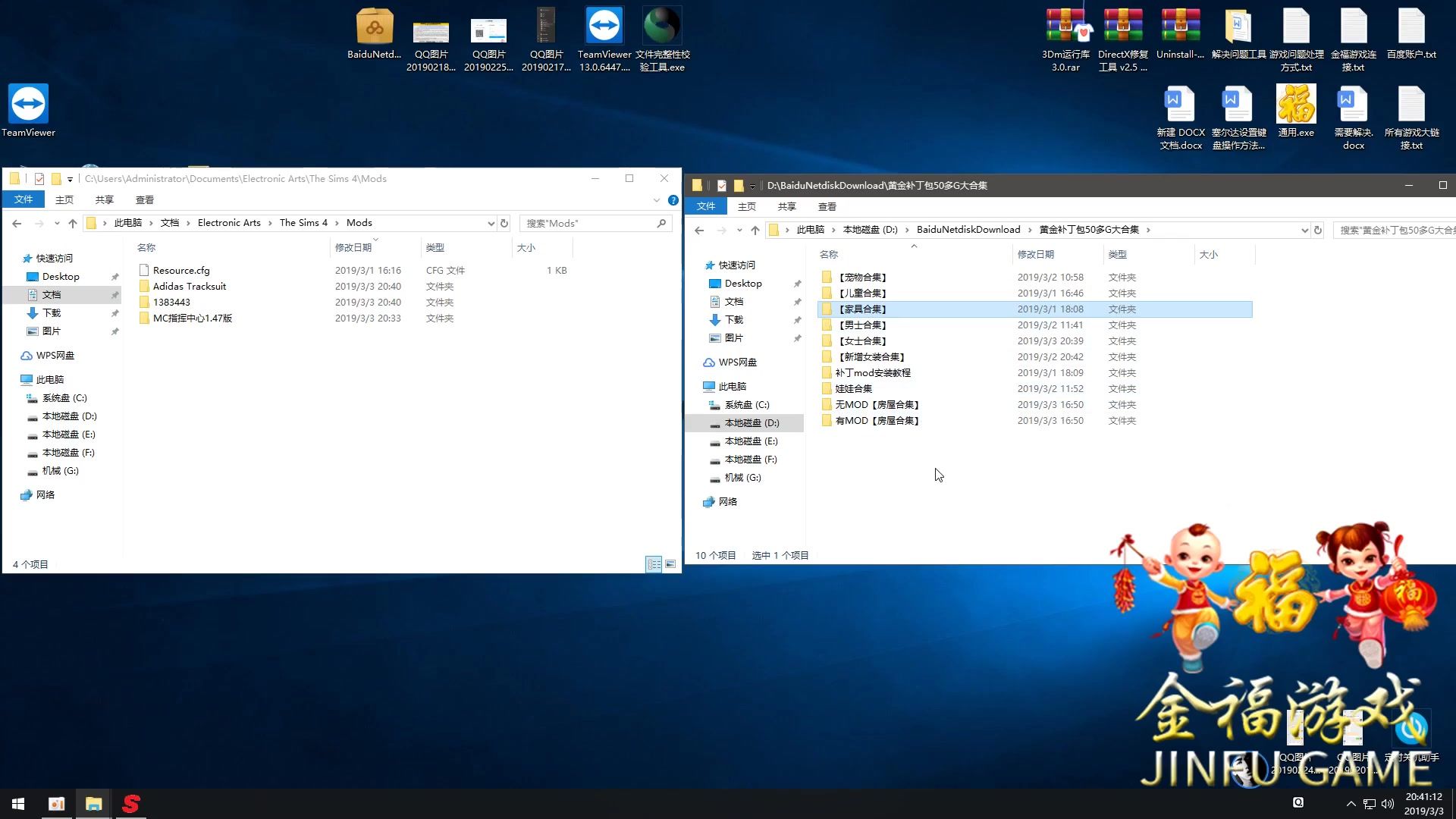
Task: Switch Mods window to details view
Action: pyautogui.click(x=654, y=564)
